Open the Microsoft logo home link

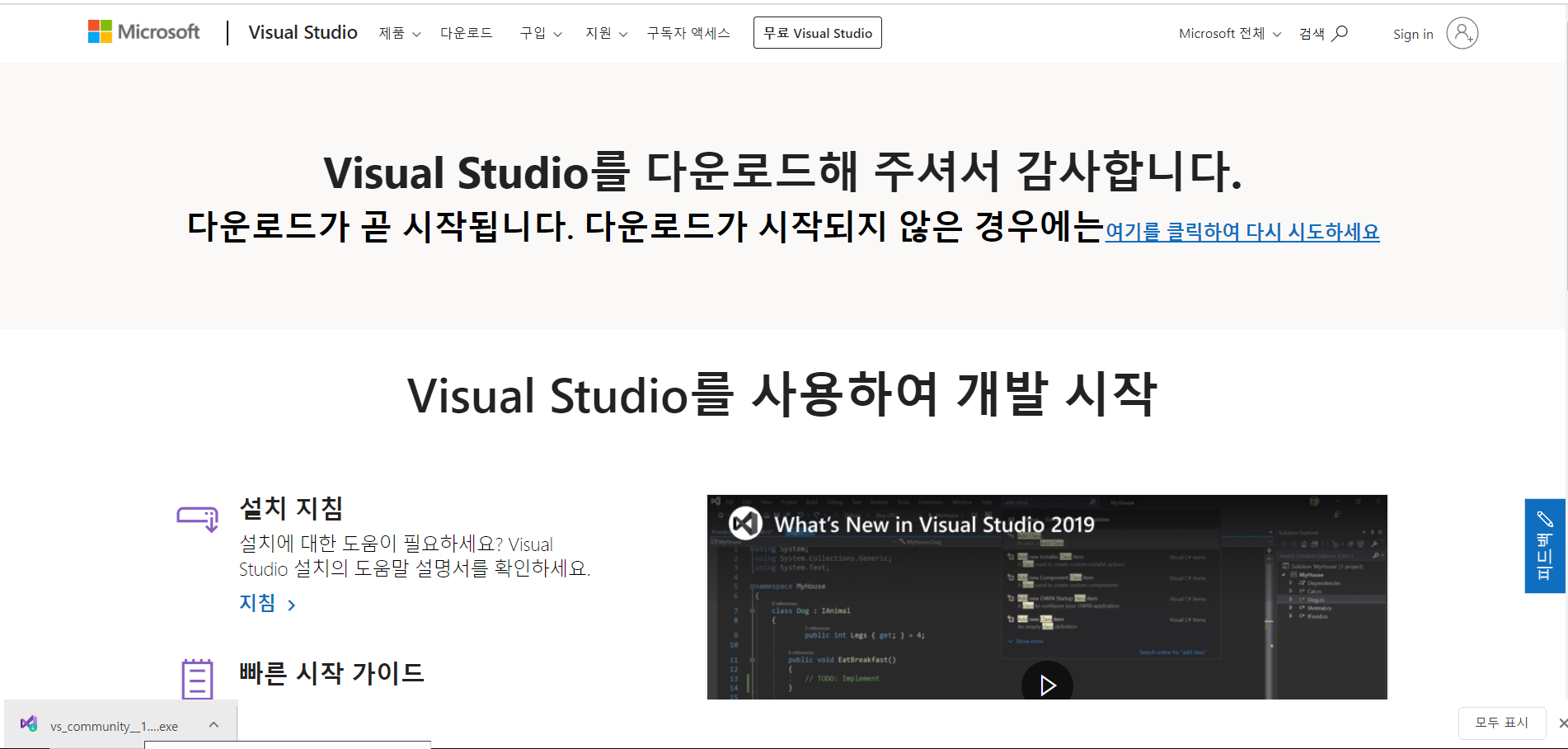(x=143, y=32)
